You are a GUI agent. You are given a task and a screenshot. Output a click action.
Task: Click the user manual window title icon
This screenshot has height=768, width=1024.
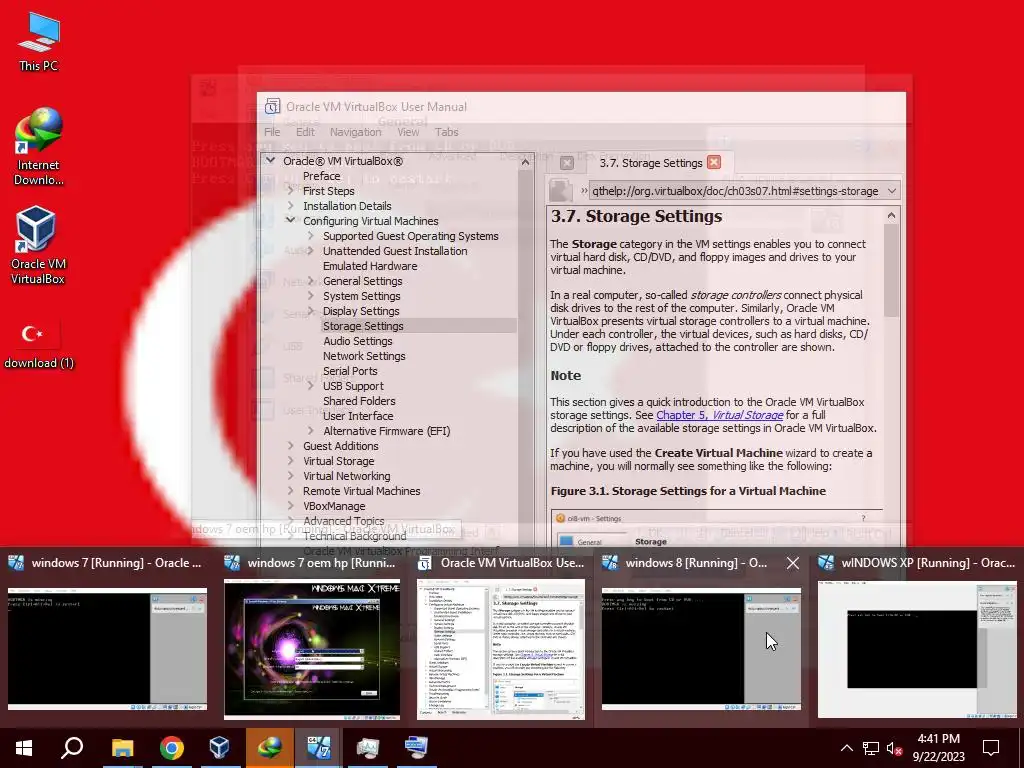(x=272, y=106)
